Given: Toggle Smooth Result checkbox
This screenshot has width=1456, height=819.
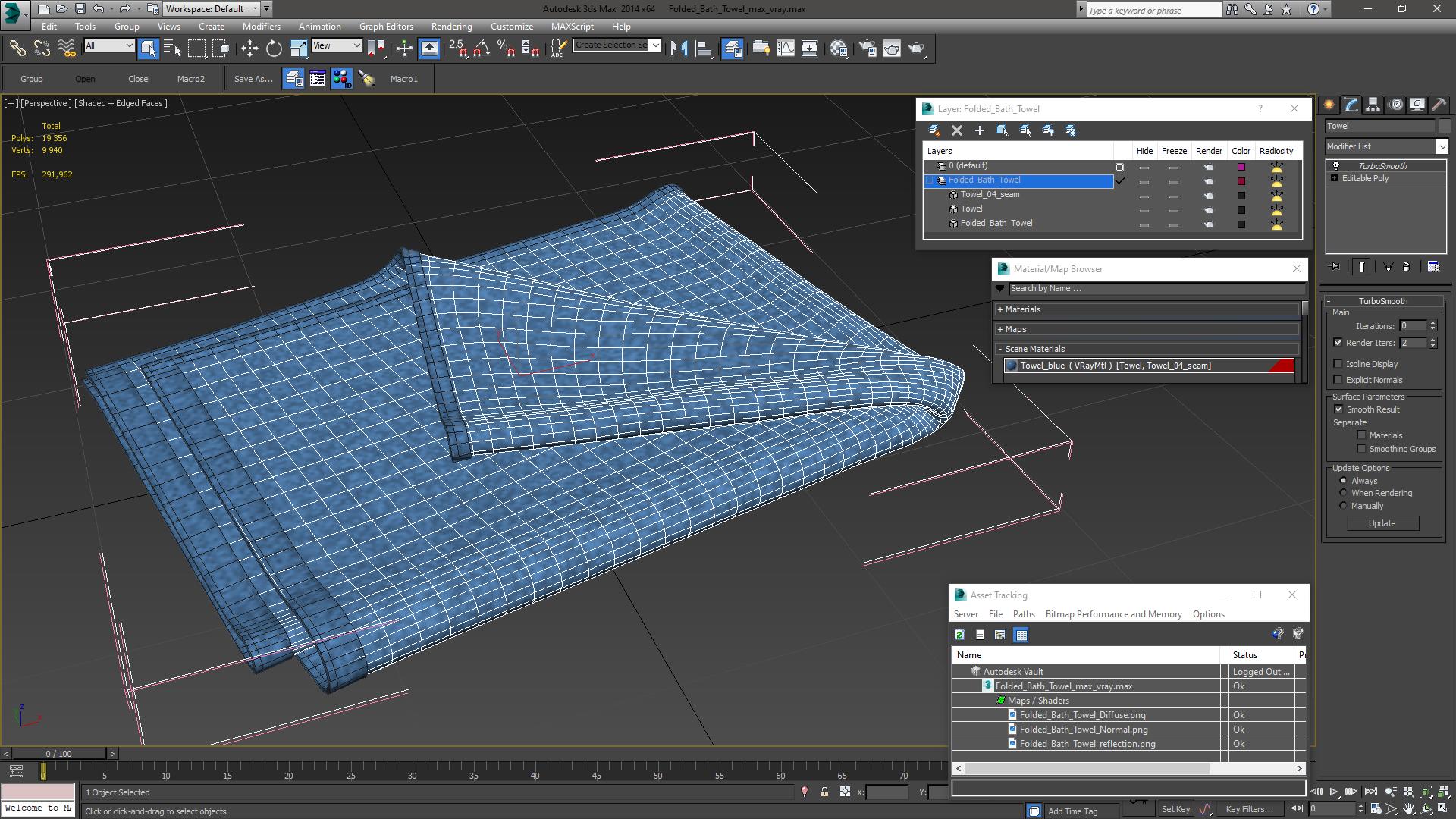Looking at the screenshot, I should [1338, 409].
